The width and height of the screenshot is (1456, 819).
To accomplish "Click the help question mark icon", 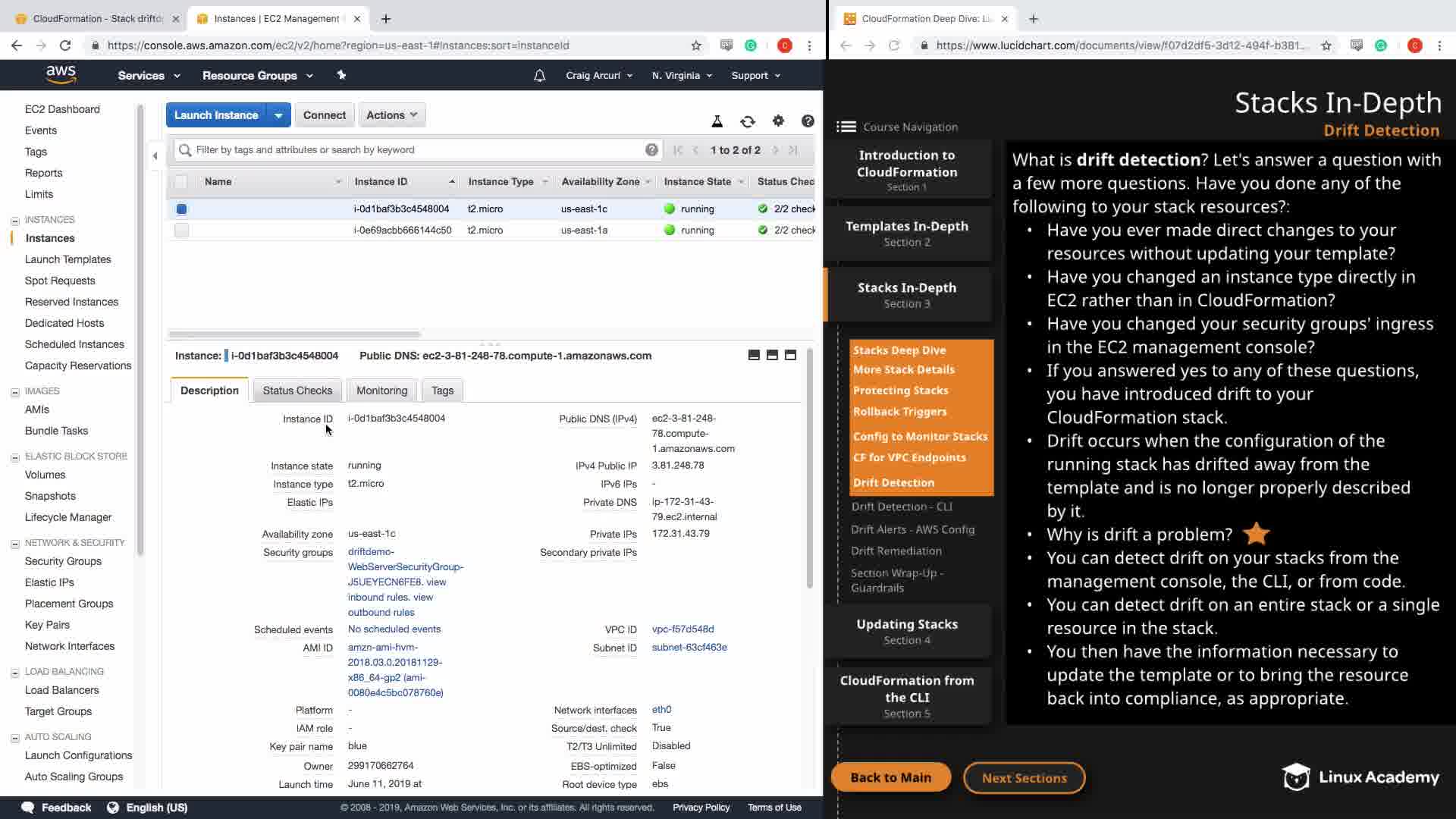I will (808, 121).
